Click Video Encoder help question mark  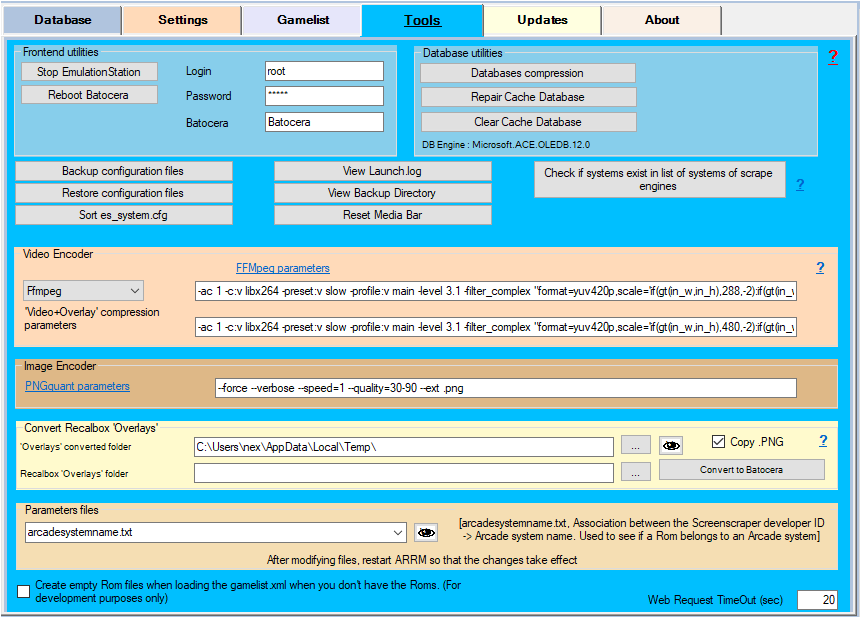coord(820,268)
